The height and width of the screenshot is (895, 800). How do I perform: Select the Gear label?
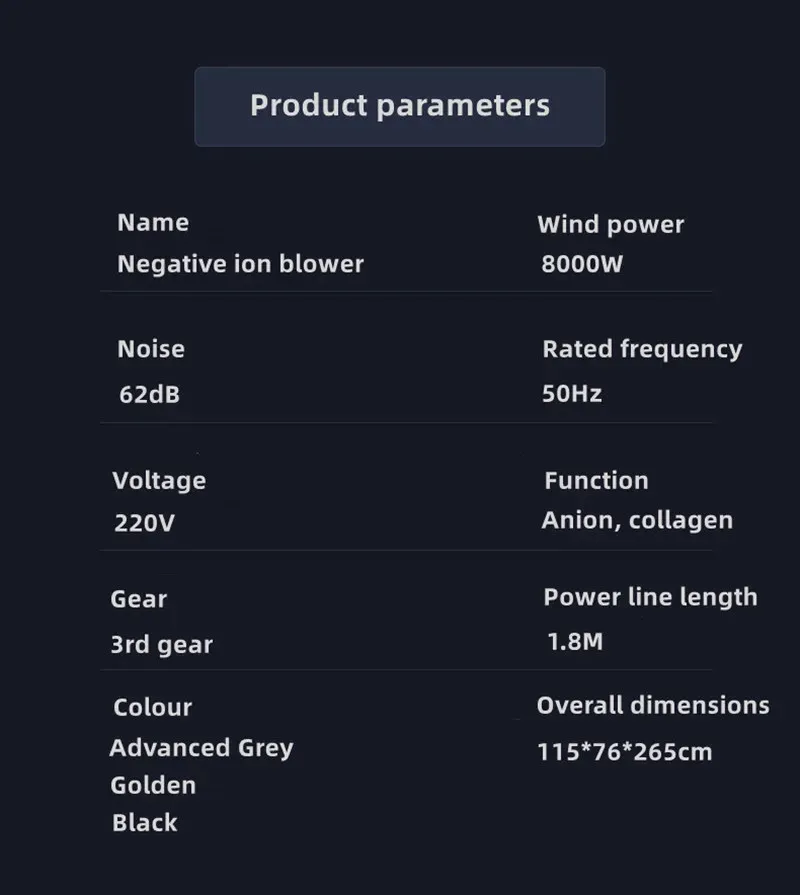point(139,599)
